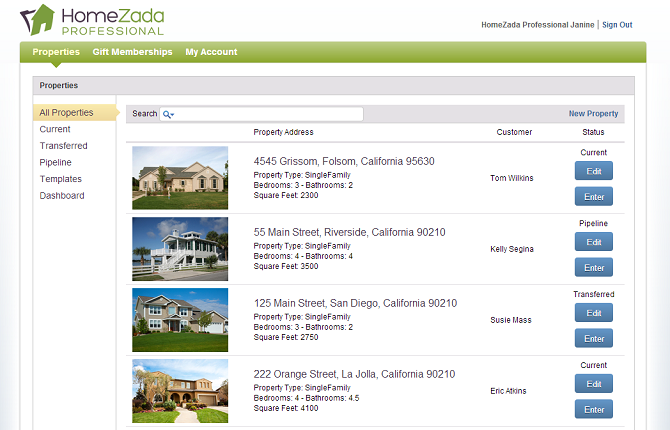The image size is (670, 430).
Task: Click Bedrooms: 4 - Bathrooms: 4.5 text
Action: pyautogui.click(x=306, y=398)
